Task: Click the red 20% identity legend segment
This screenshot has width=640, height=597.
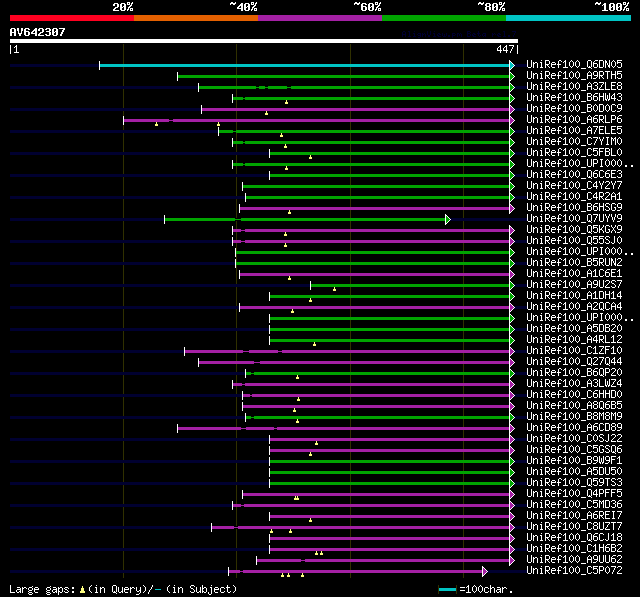Action: pyautogui.click(x=72, y=18)
